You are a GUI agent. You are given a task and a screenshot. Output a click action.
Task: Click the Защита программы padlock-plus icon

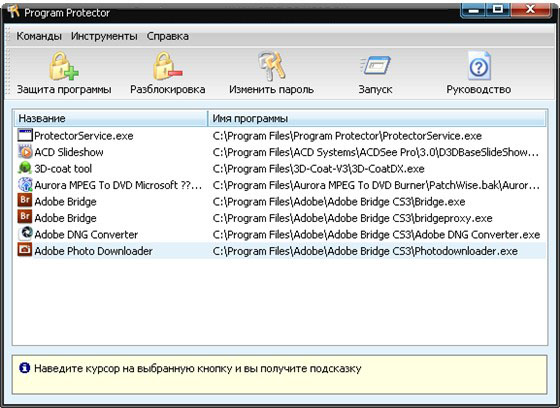point(64,66)
